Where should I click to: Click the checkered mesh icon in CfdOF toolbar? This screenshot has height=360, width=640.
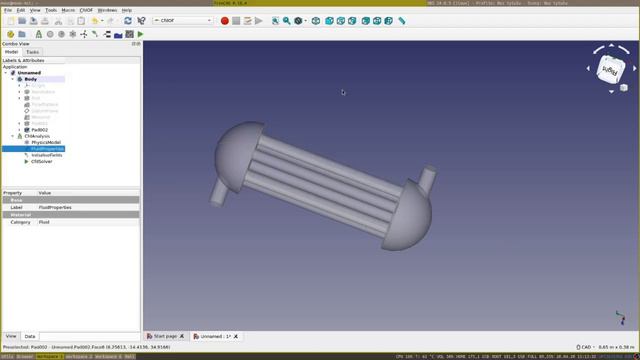click(x=129, y=34)
